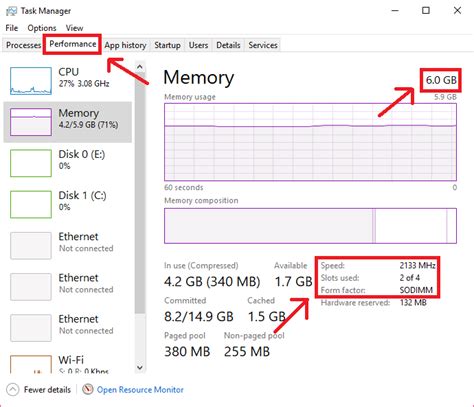
Task: Switch to the Processes tab
Action: pos(23,45)
